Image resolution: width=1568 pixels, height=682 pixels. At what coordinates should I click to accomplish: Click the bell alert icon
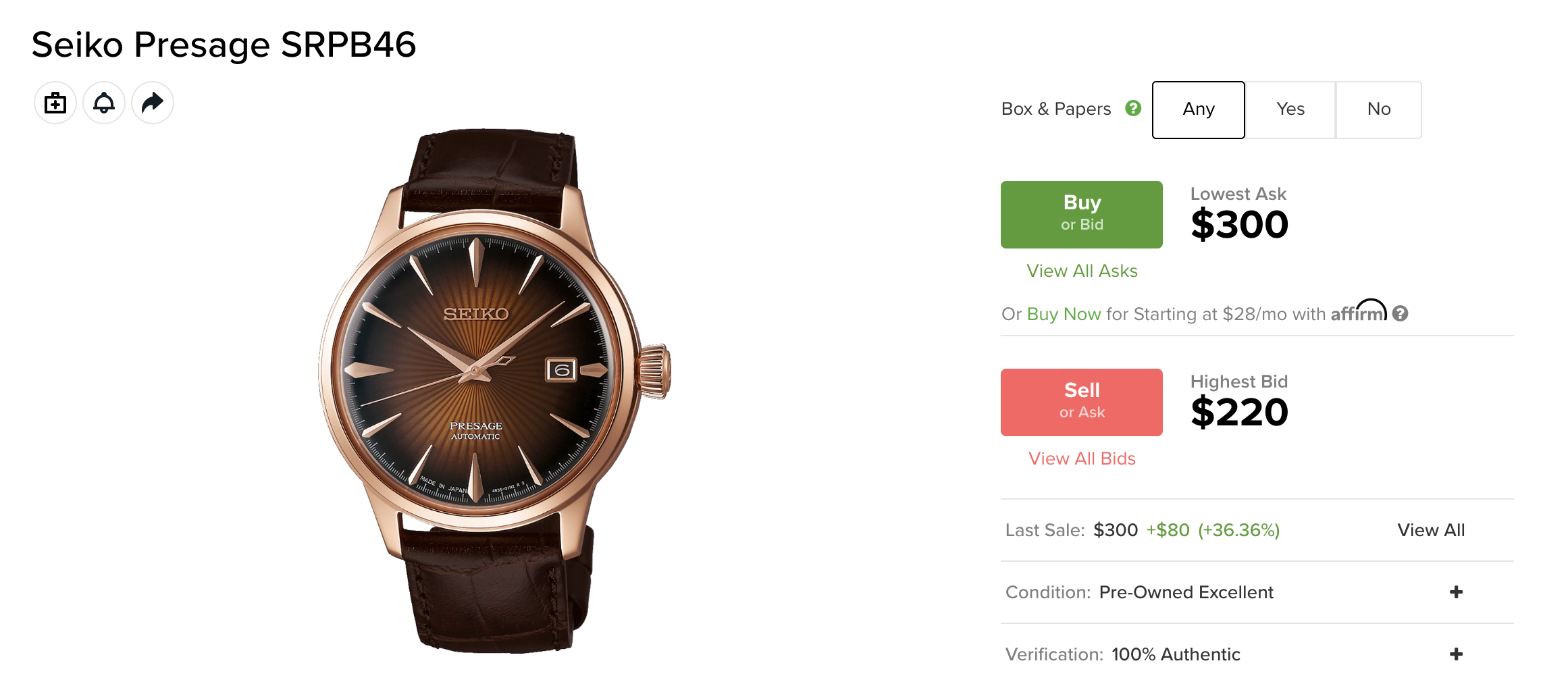pyautogui.click(x=104, y=103)
